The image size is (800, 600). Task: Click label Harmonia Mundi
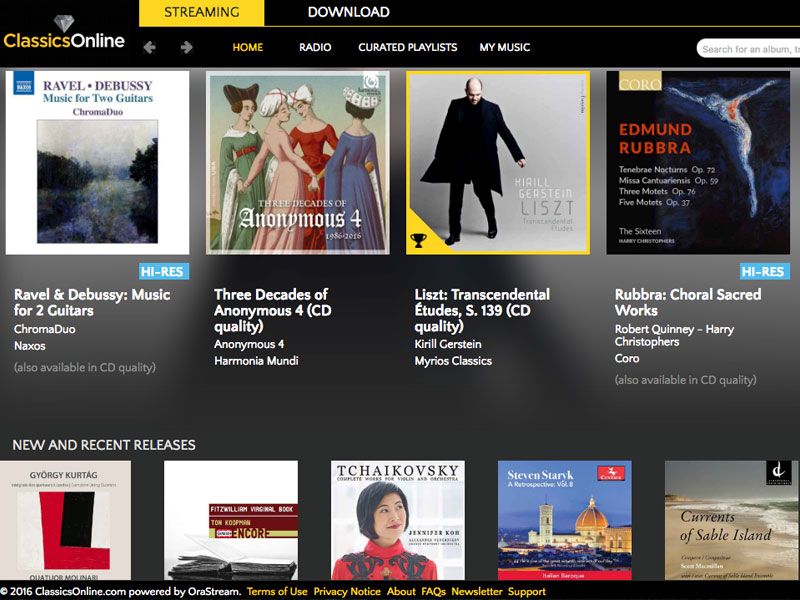(256, 361)
